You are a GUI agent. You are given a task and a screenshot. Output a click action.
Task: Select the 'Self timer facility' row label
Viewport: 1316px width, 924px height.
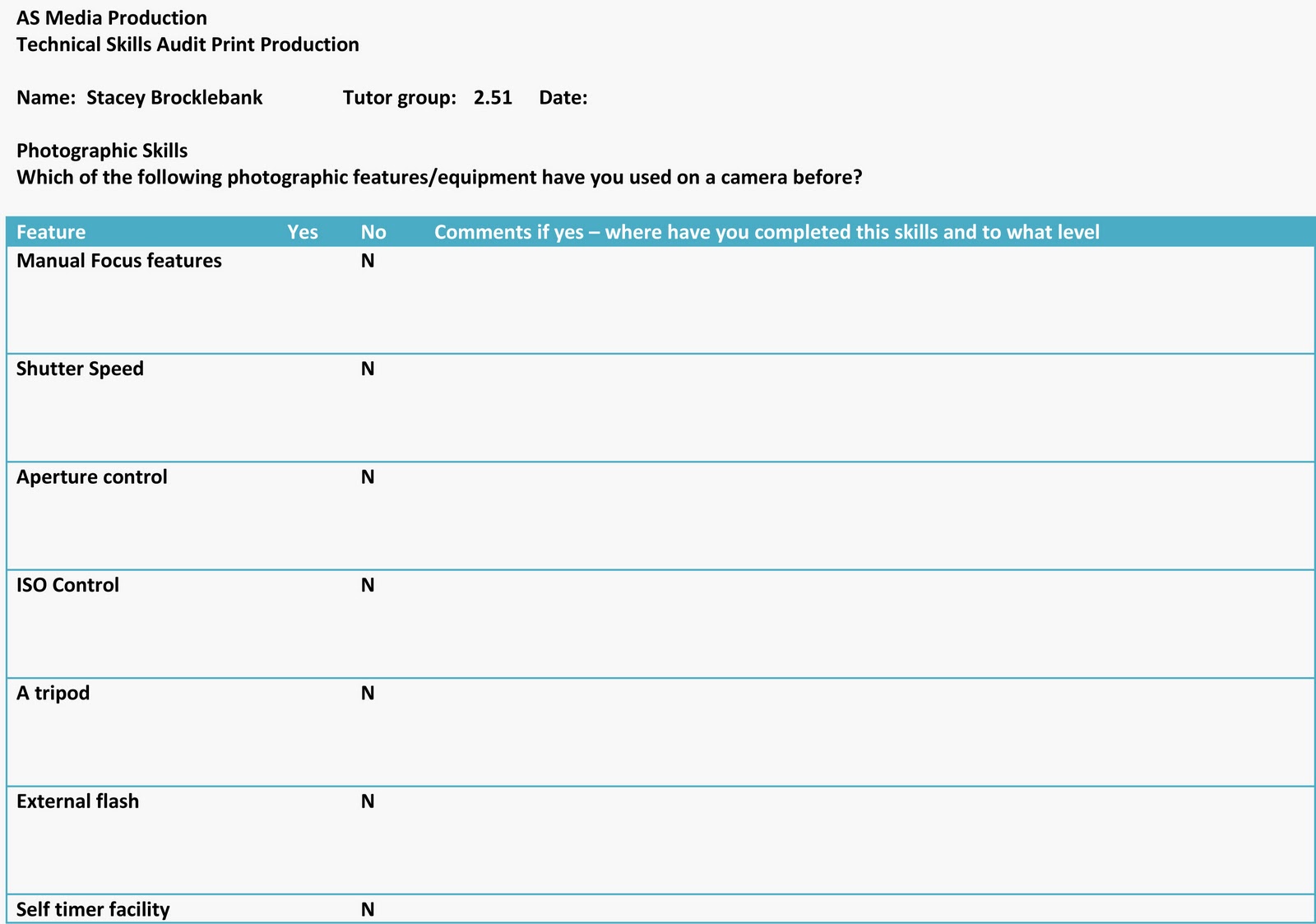pyautogui.click(x=93, y=909)
